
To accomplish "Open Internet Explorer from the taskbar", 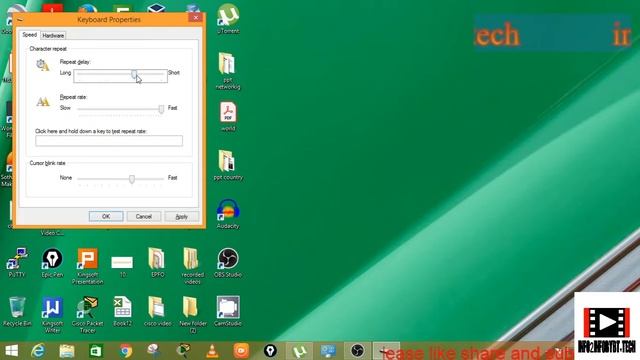I will tap(38, 351).
